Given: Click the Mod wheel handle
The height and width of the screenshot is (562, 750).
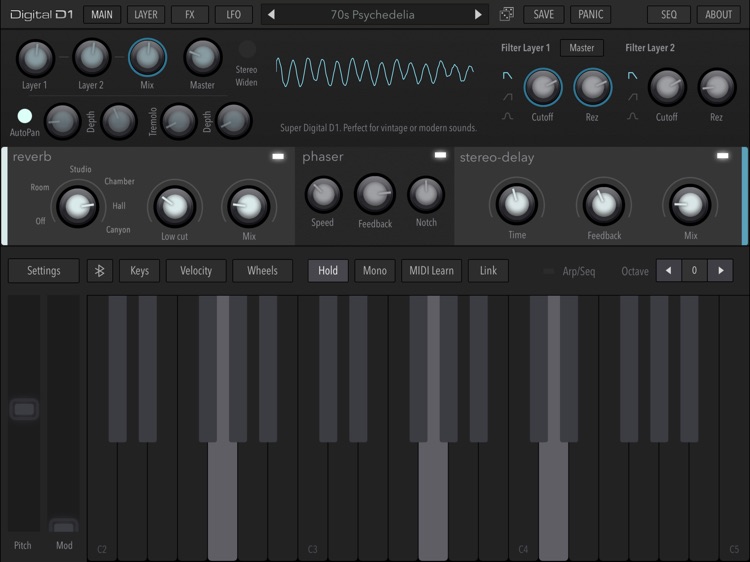Looking at the screenshot, I should (x=64, y=526).
